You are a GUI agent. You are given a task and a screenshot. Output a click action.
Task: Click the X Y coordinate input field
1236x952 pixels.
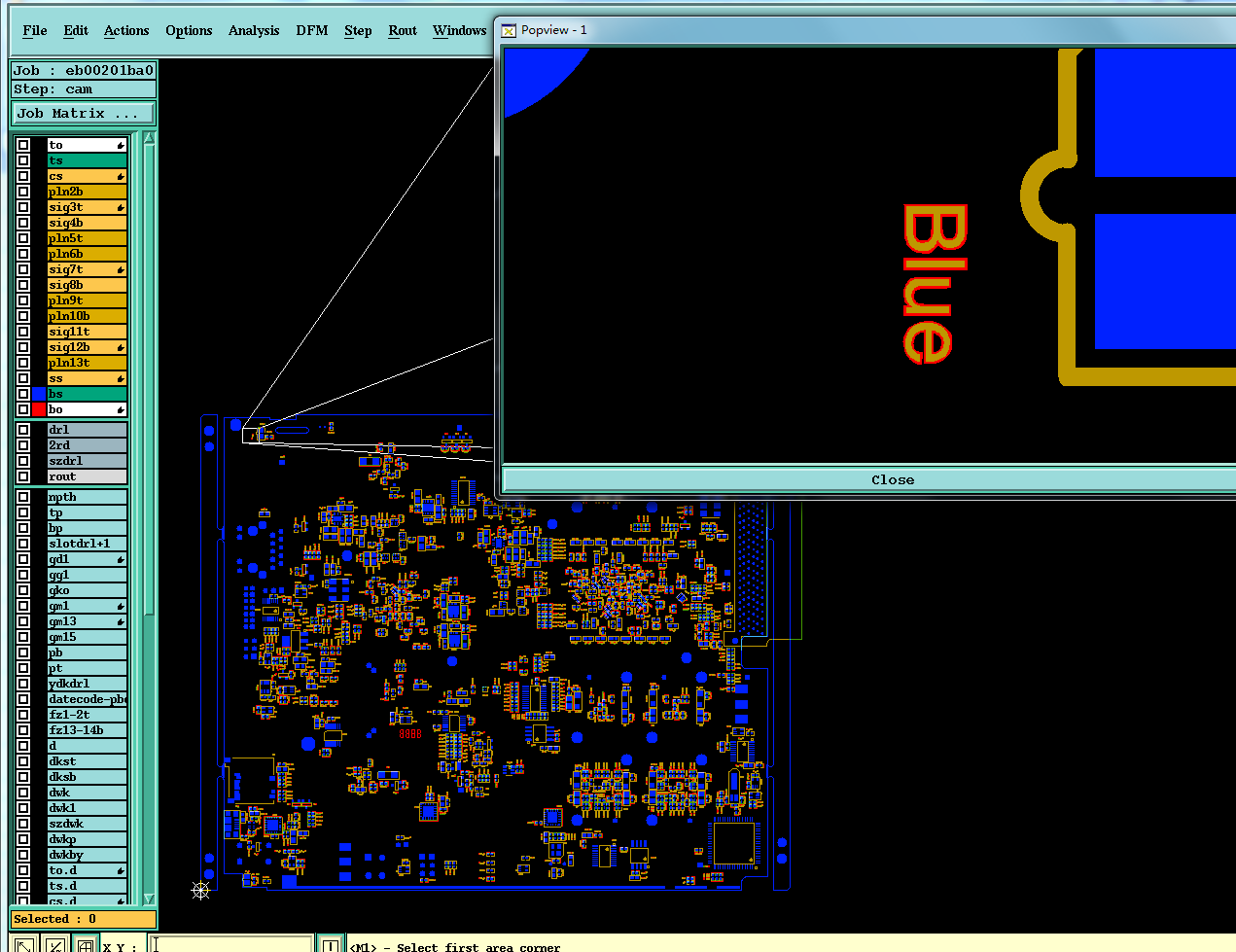point(231,945)
